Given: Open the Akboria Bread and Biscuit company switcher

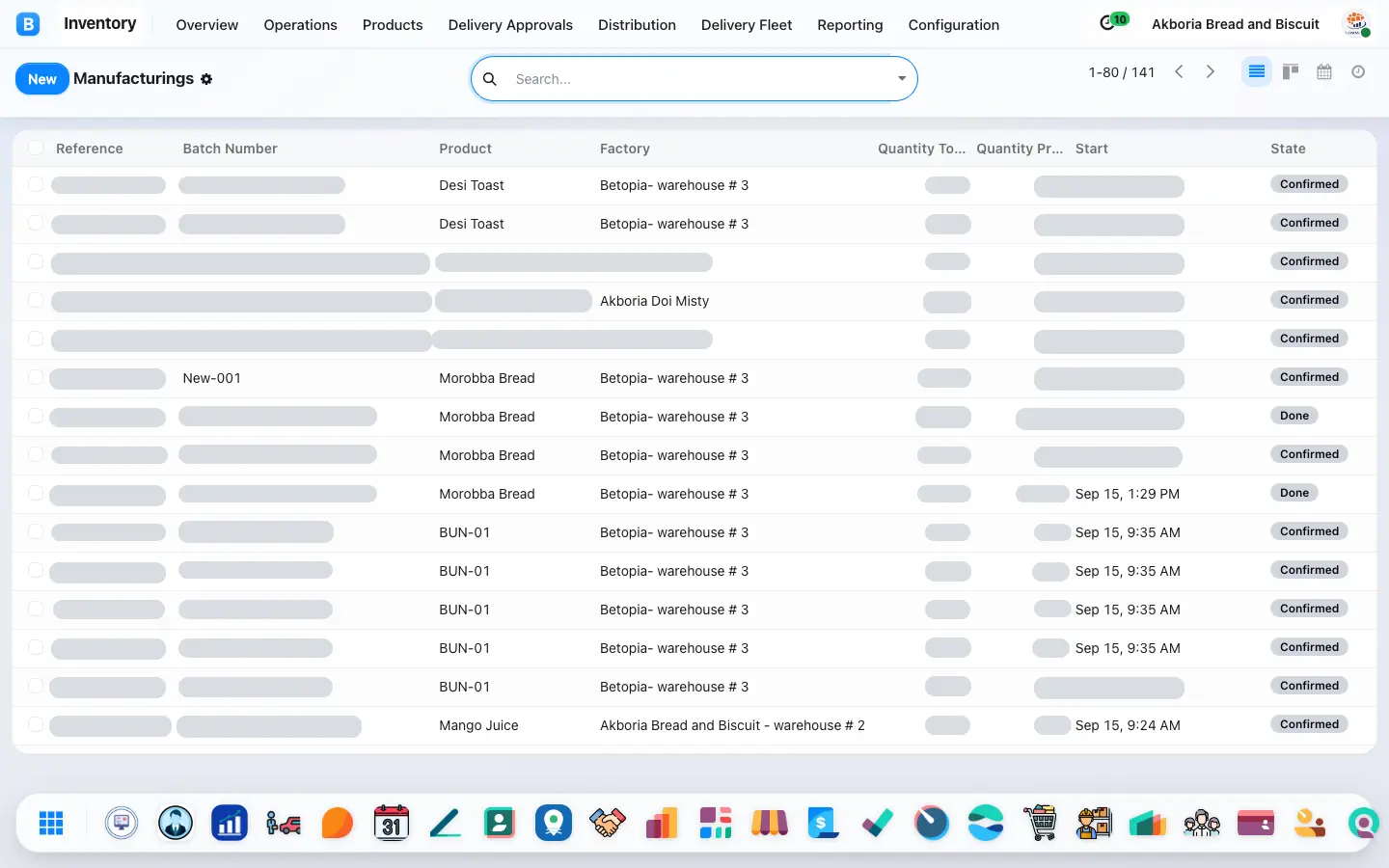Looking at the screenshot, I should click(1236, 24).
